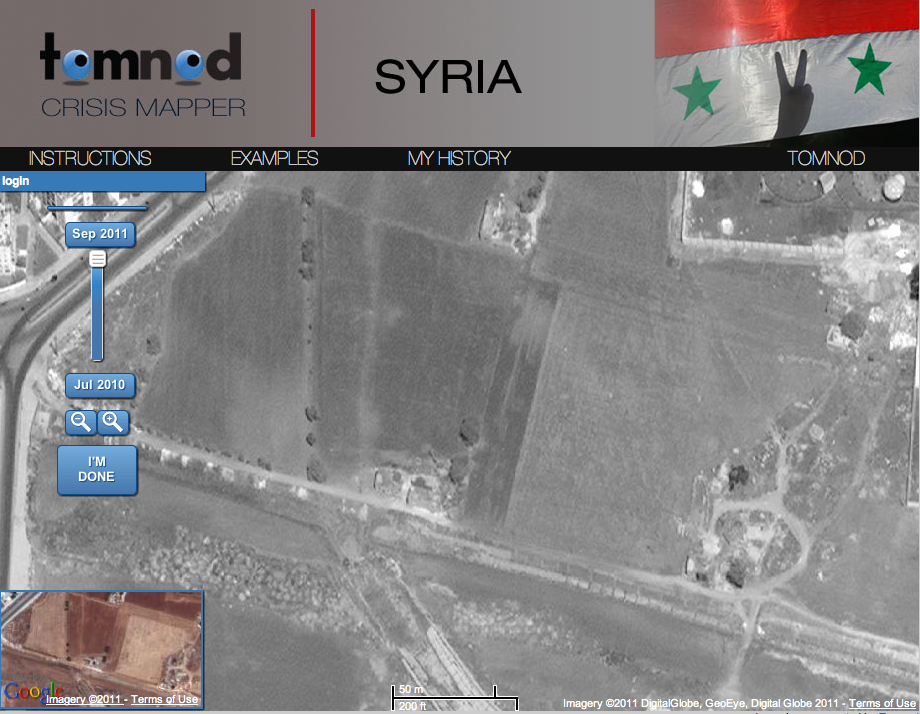Screen dimensions: 920x714
Task: Click the Syrian flag banner image
Action: [x=786, y=73]
